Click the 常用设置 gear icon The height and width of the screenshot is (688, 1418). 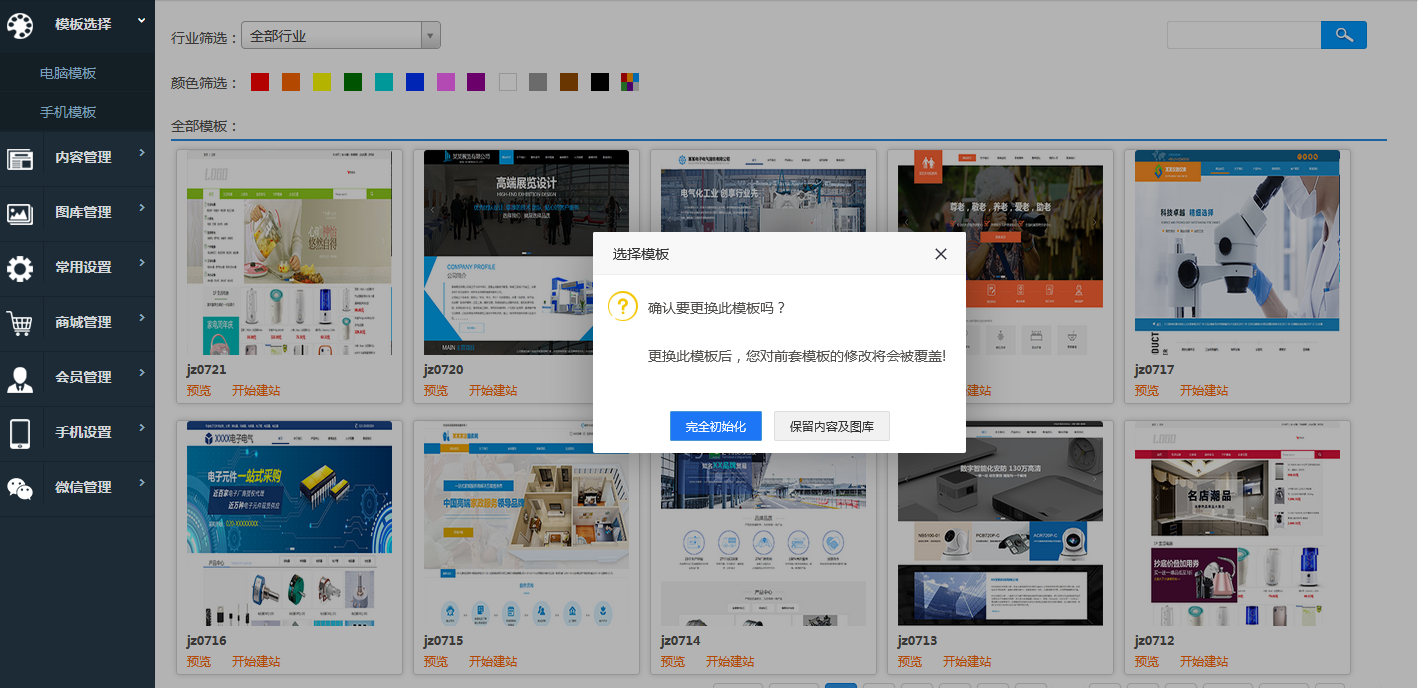pos(20,268)
